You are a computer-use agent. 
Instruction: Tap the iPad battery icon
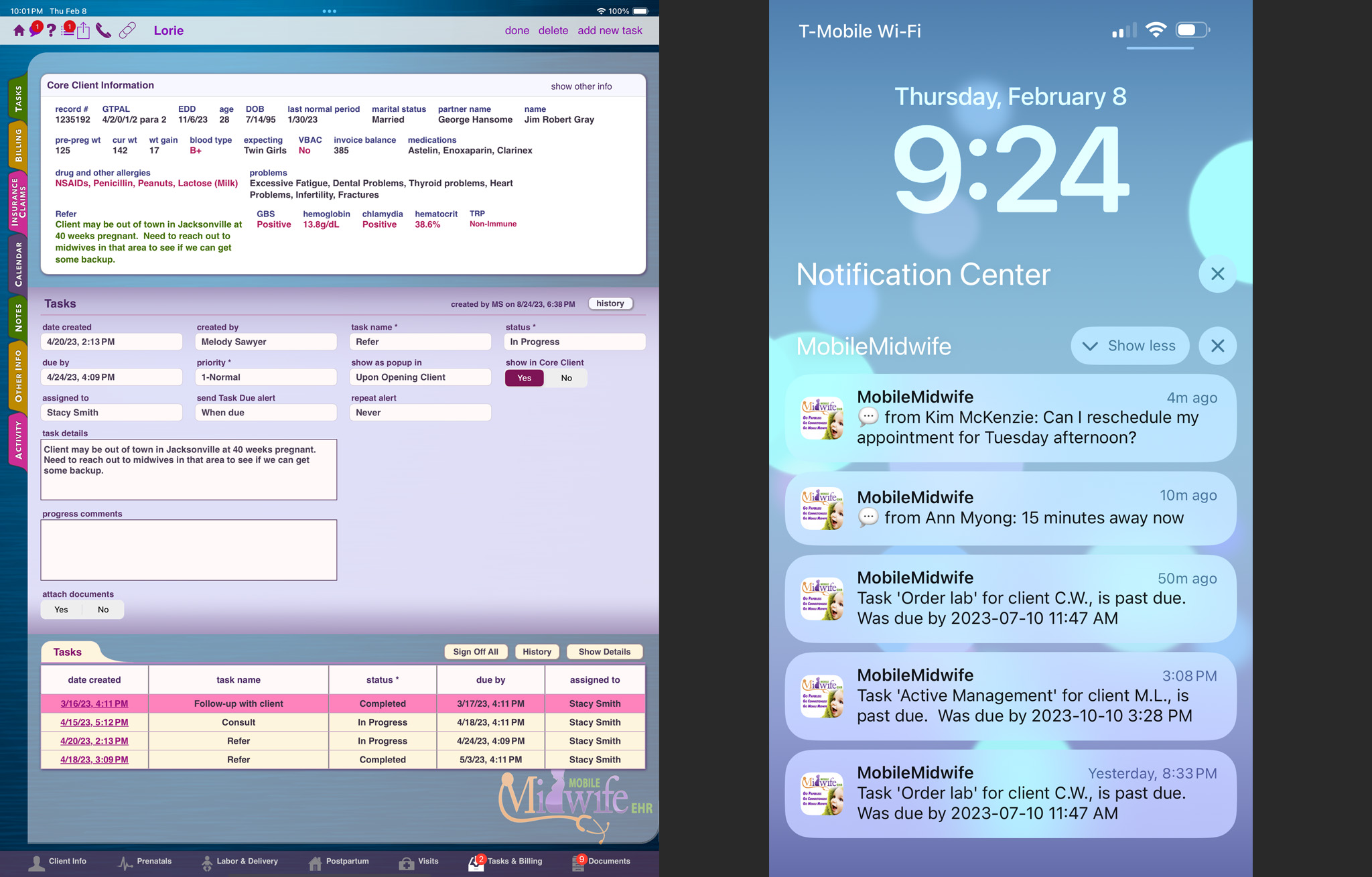coord(641,11)
